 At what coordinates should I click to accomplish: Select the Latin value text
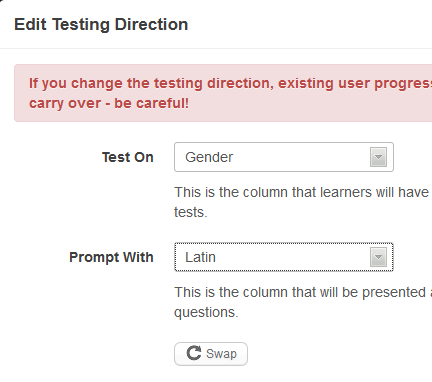click(200, 257)
